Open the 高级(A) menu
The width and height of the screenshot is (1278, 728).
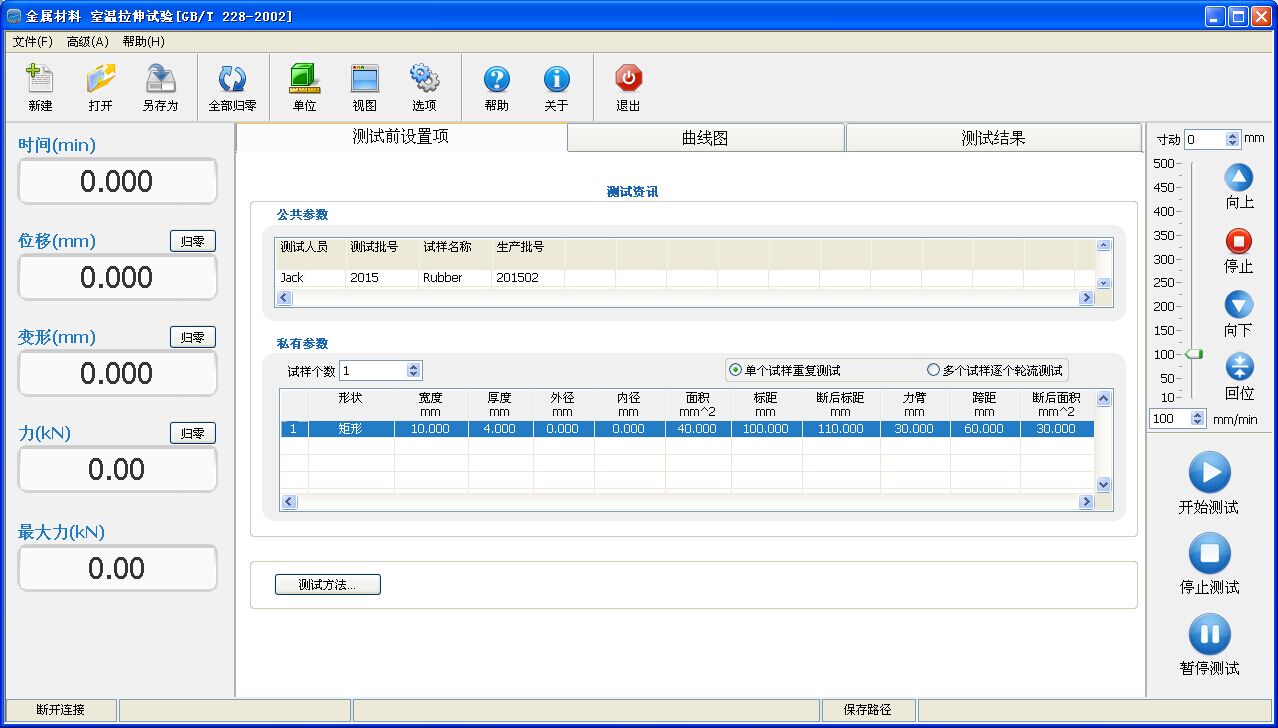point(87,42)
